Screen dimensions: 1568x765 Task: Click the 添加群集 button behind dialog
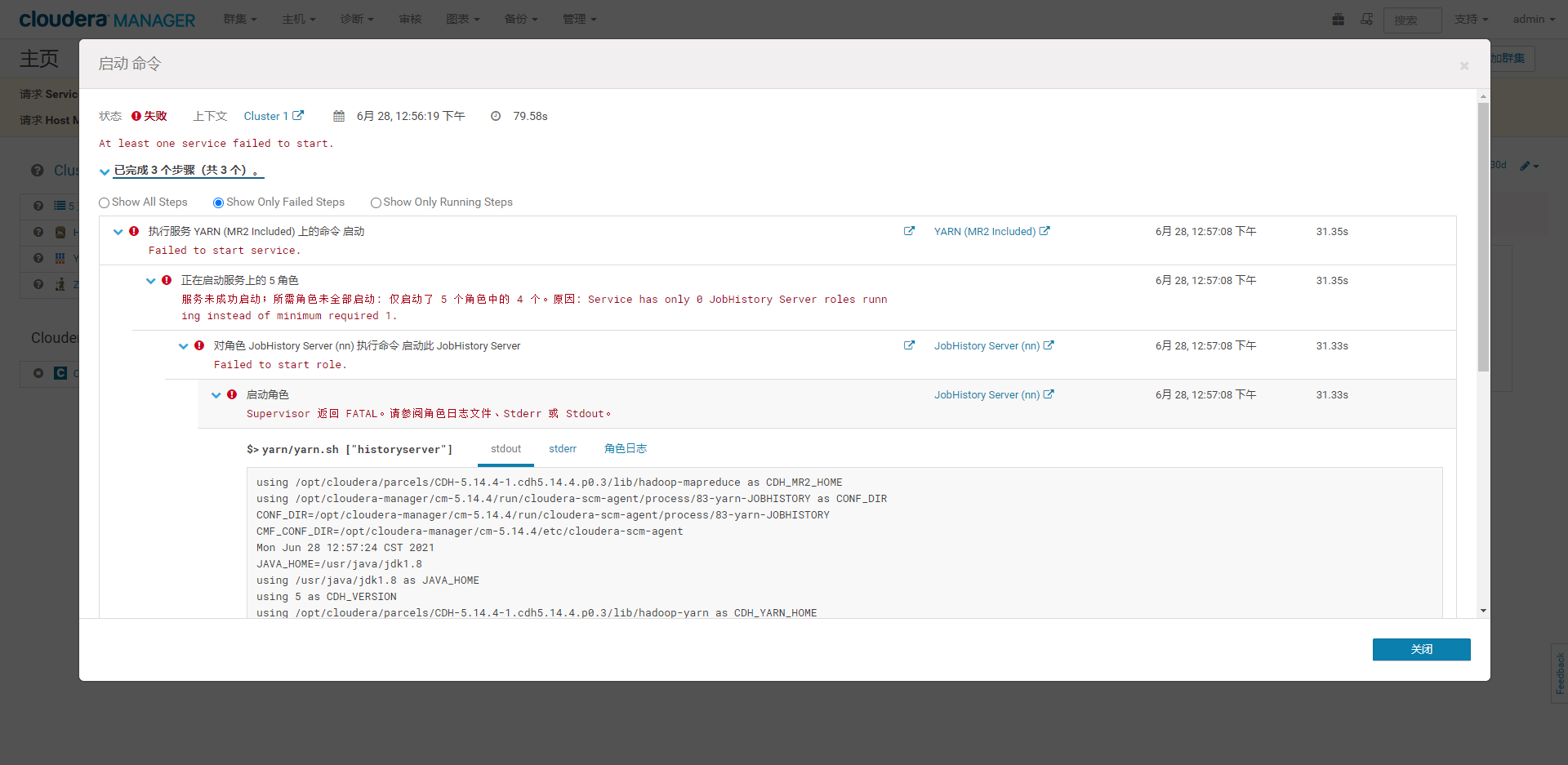pyautogui.click(x=1512, y=59)
